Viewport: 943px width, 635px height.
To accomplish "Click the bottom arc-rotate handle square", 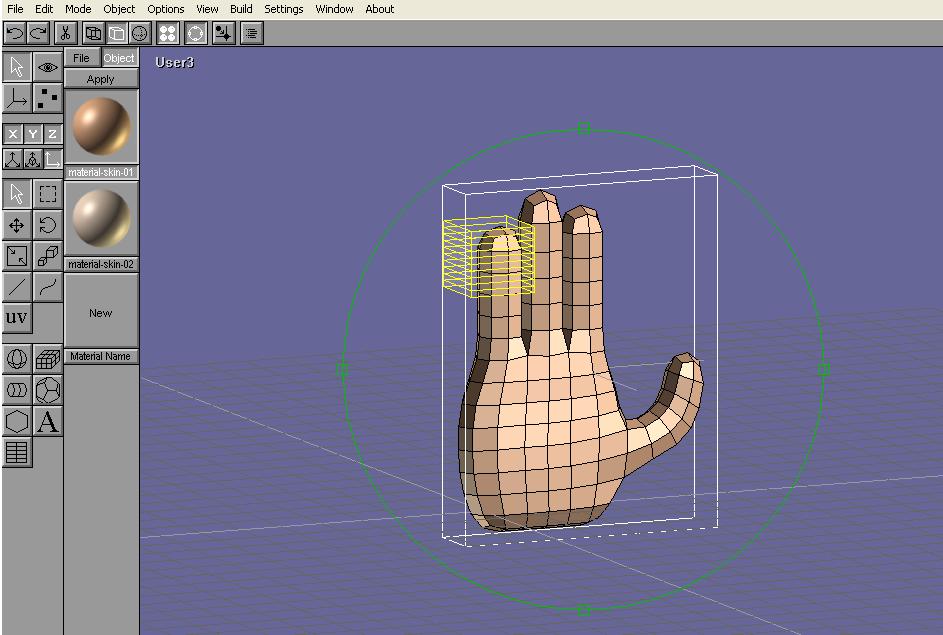I will (583, 610).
